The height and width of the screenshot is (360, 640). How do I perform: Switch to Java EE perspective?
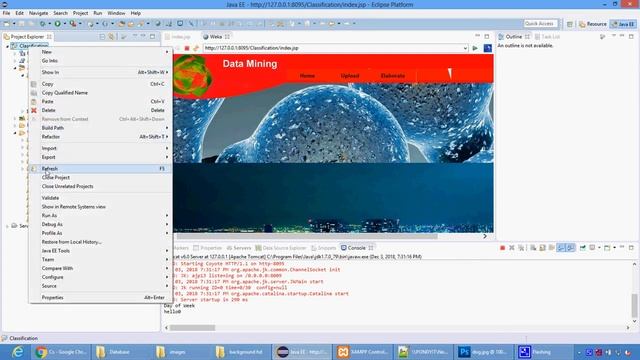pyautogui.click(x=622, y=24)
